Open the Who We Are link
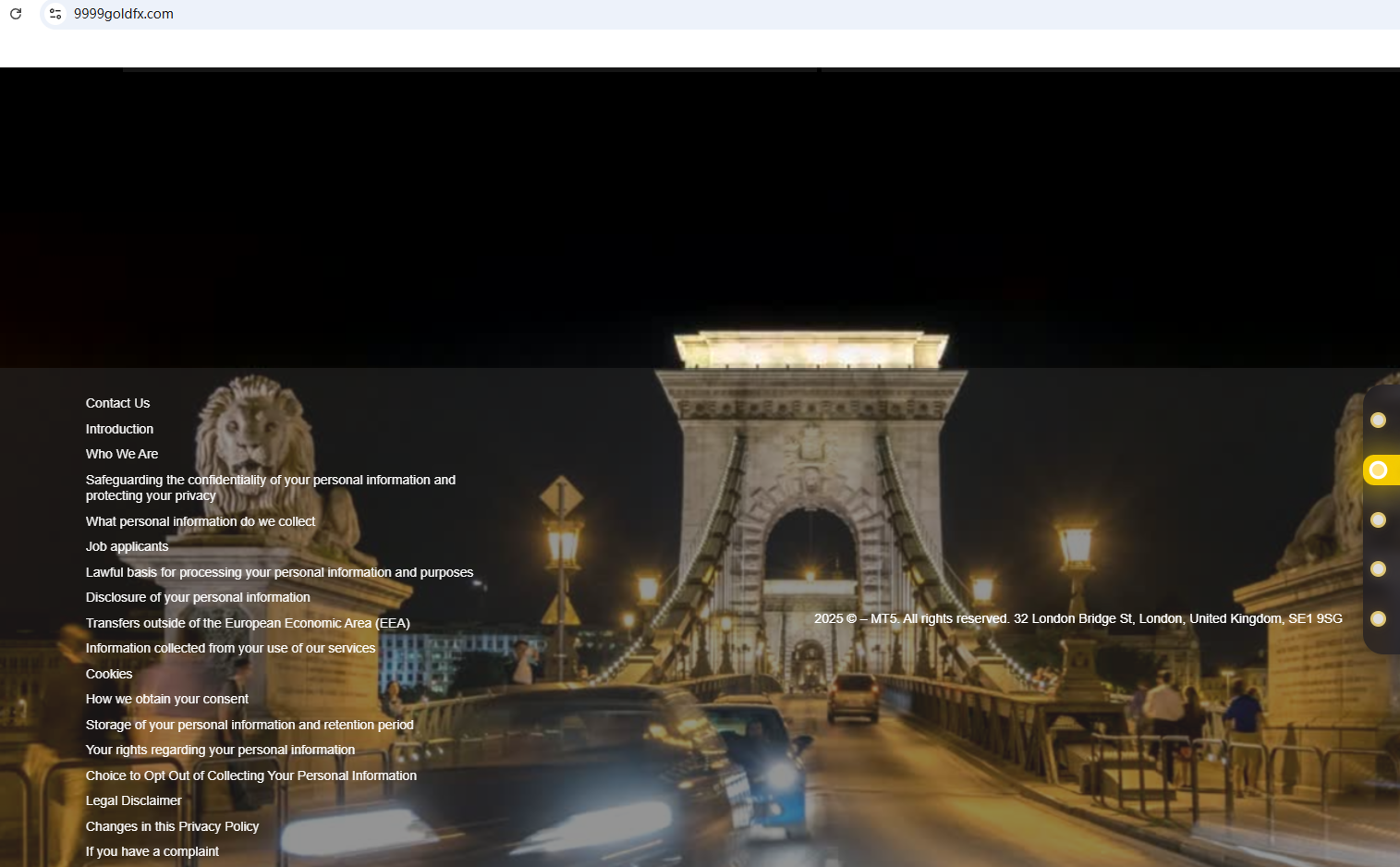The height and width of the screenshot is (867, 1400). (x=122, y=454)
